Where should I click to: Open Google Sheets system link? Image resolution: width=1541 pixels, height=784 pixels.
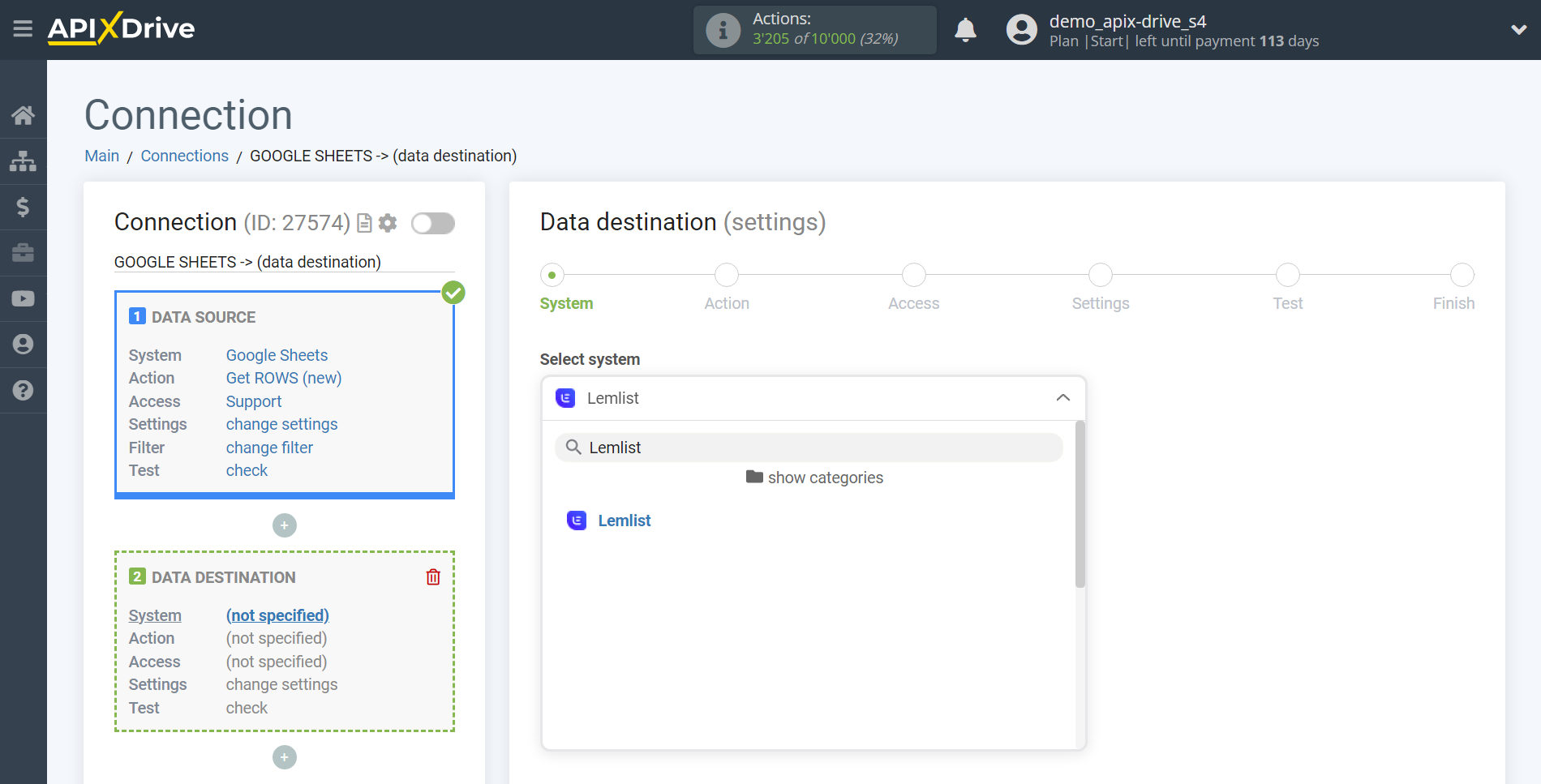pyautogui.click(x=277, y=355)
